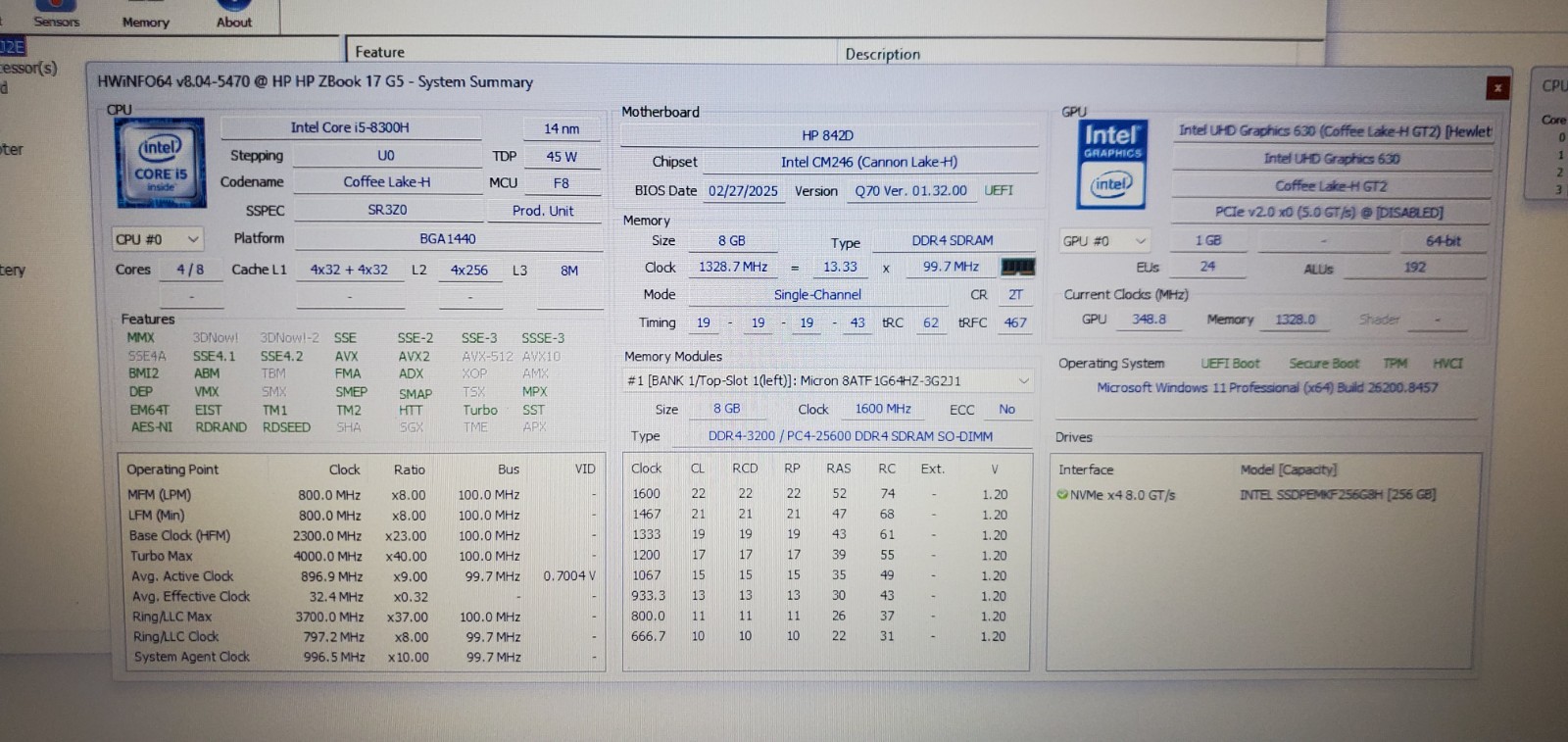This screenshot has height=742, width=1568.
Task: Click the Intel Core i5 CPU logo
Action: tap(161, 163)
